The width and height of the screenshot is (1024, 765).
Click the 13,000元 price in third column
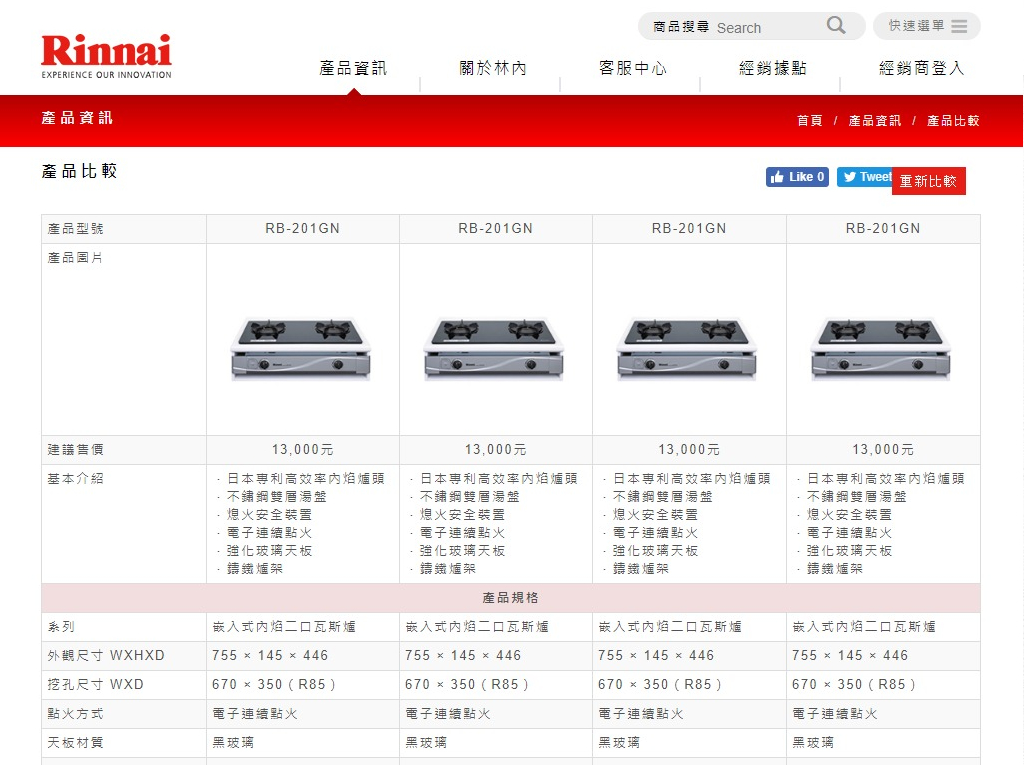point(689,449)
